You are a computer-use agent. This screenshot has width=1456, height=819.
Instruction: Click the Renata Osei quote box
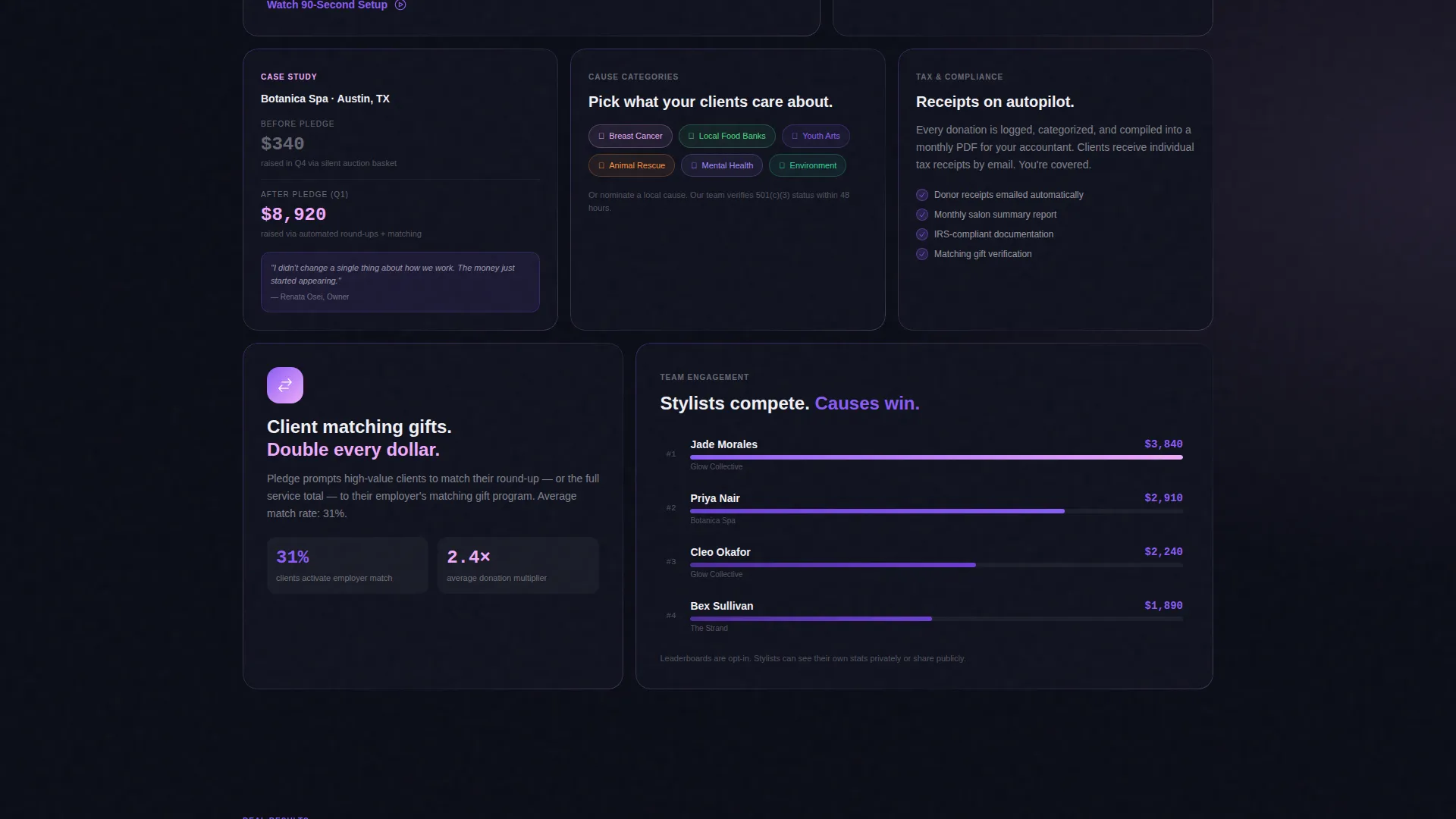pos(400,283)
